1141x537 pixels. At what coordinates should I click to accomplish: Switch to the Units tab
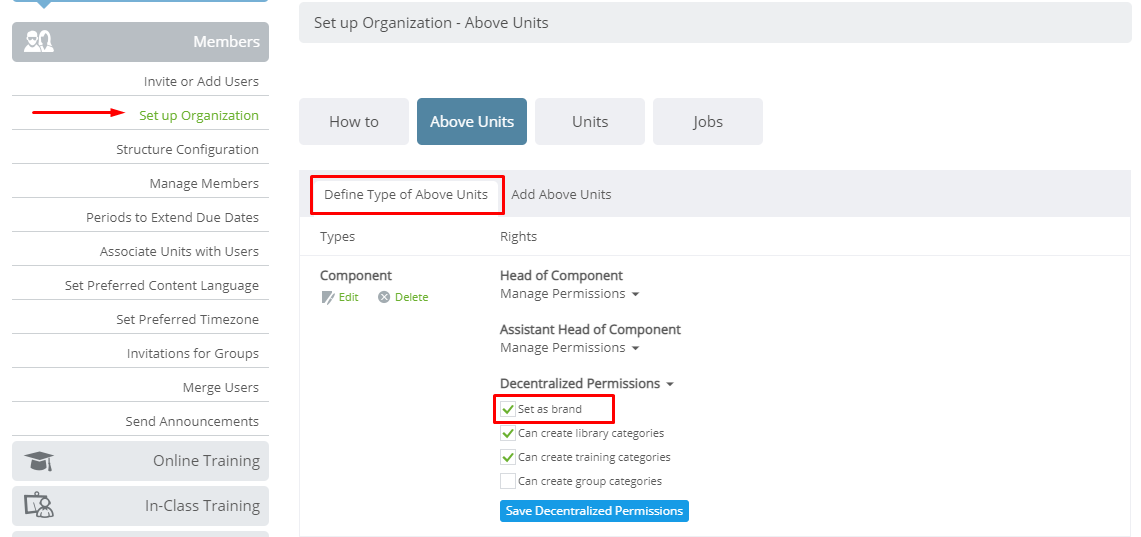[589, 122]
